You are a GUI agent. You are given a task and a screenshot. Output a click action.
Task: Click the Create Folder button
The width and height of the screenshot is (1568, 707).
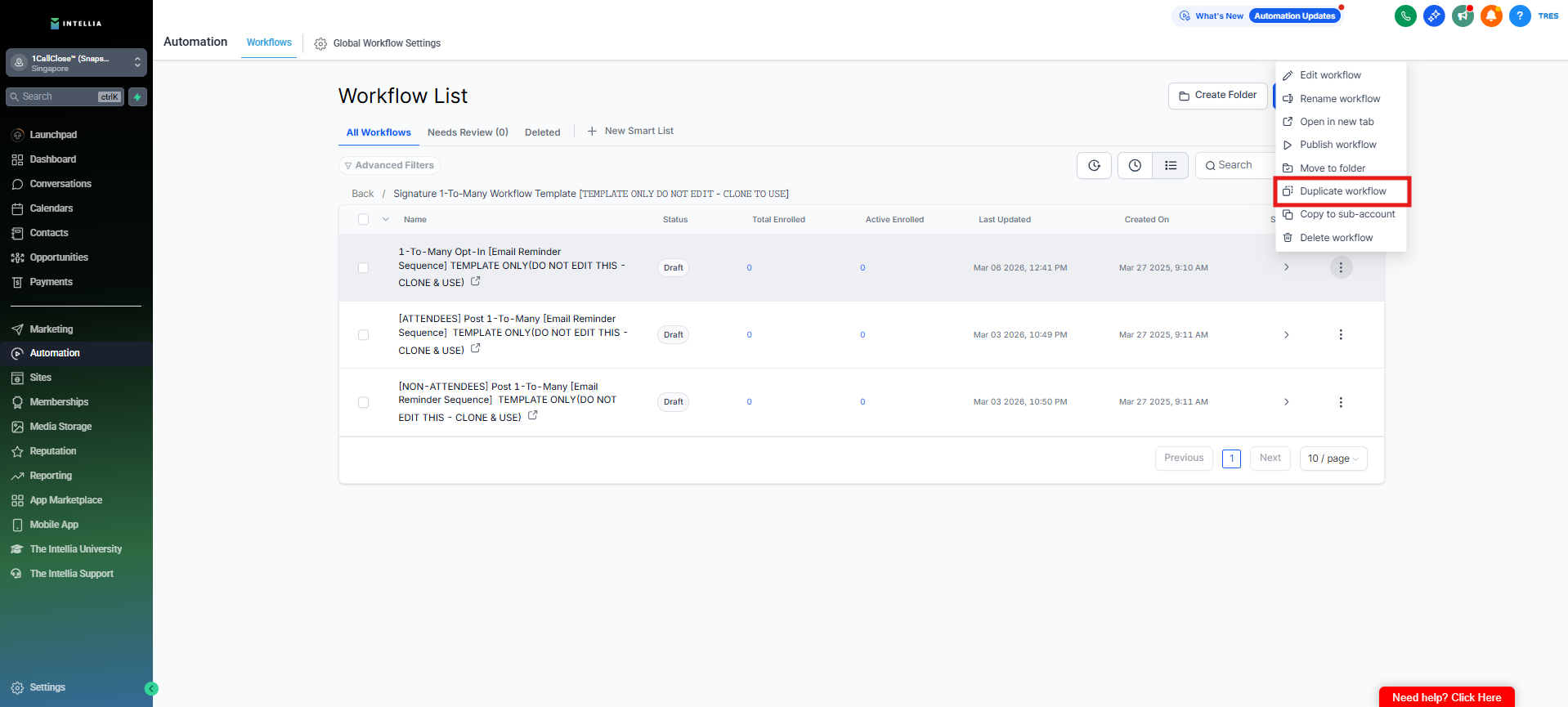click(1217, 96)
